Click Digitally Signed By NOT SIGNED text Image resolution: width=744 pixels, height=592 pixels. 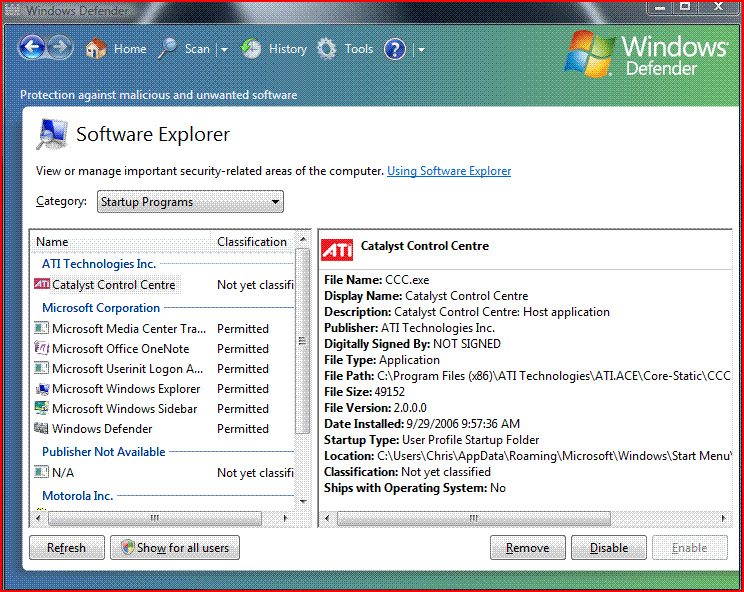point(412,344)
